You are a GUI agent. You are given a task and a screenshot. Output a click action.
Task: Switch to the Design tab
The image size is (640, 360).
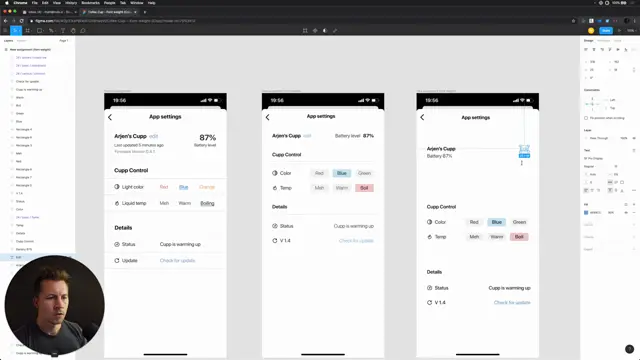pyautogui.click(x=589, y=41)
